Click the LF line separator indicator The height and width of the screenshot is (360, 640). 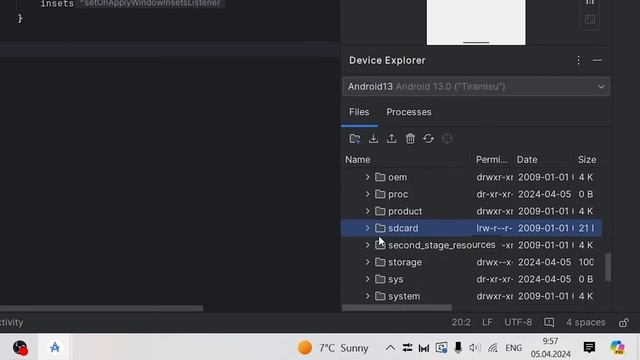pyautogui.click(x=487, y=322)
